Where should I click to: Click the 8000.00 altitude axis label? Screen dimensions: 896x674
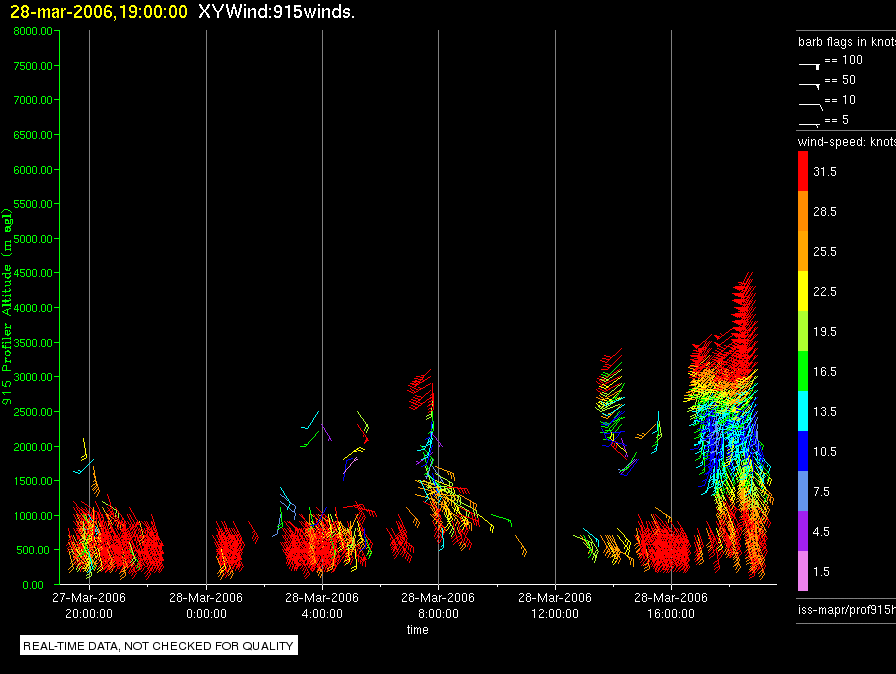coord(33,31)
